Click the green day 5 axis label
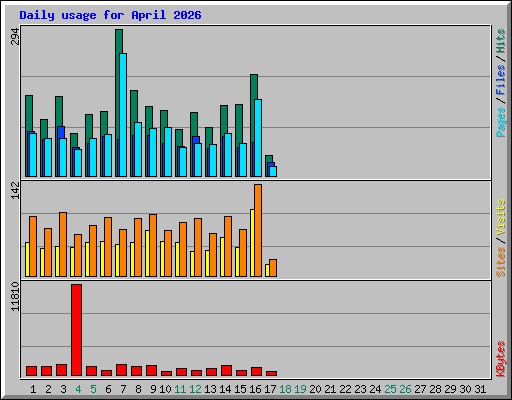512x400 pixels. [x=93, y=389]
